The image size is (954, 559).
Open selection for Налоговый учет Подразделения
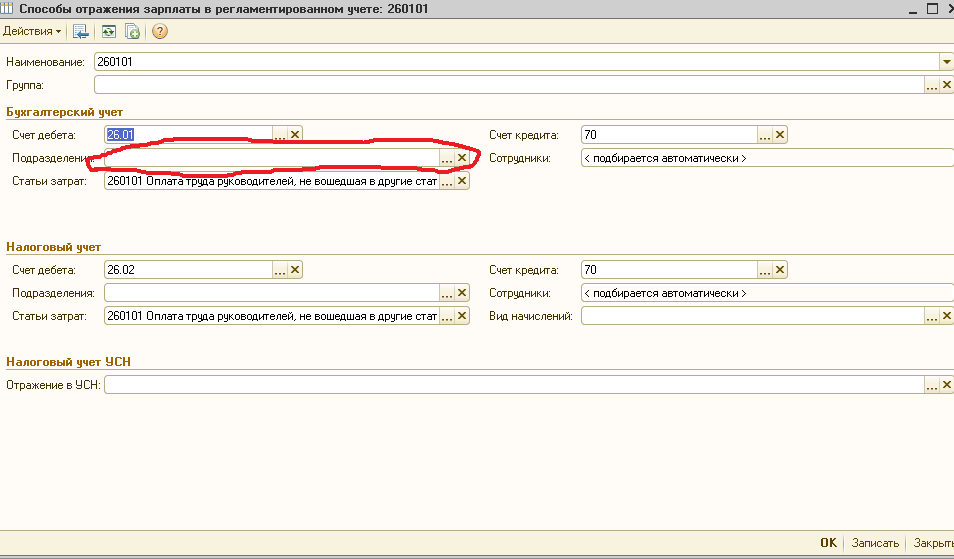click(x=447, y=293)
